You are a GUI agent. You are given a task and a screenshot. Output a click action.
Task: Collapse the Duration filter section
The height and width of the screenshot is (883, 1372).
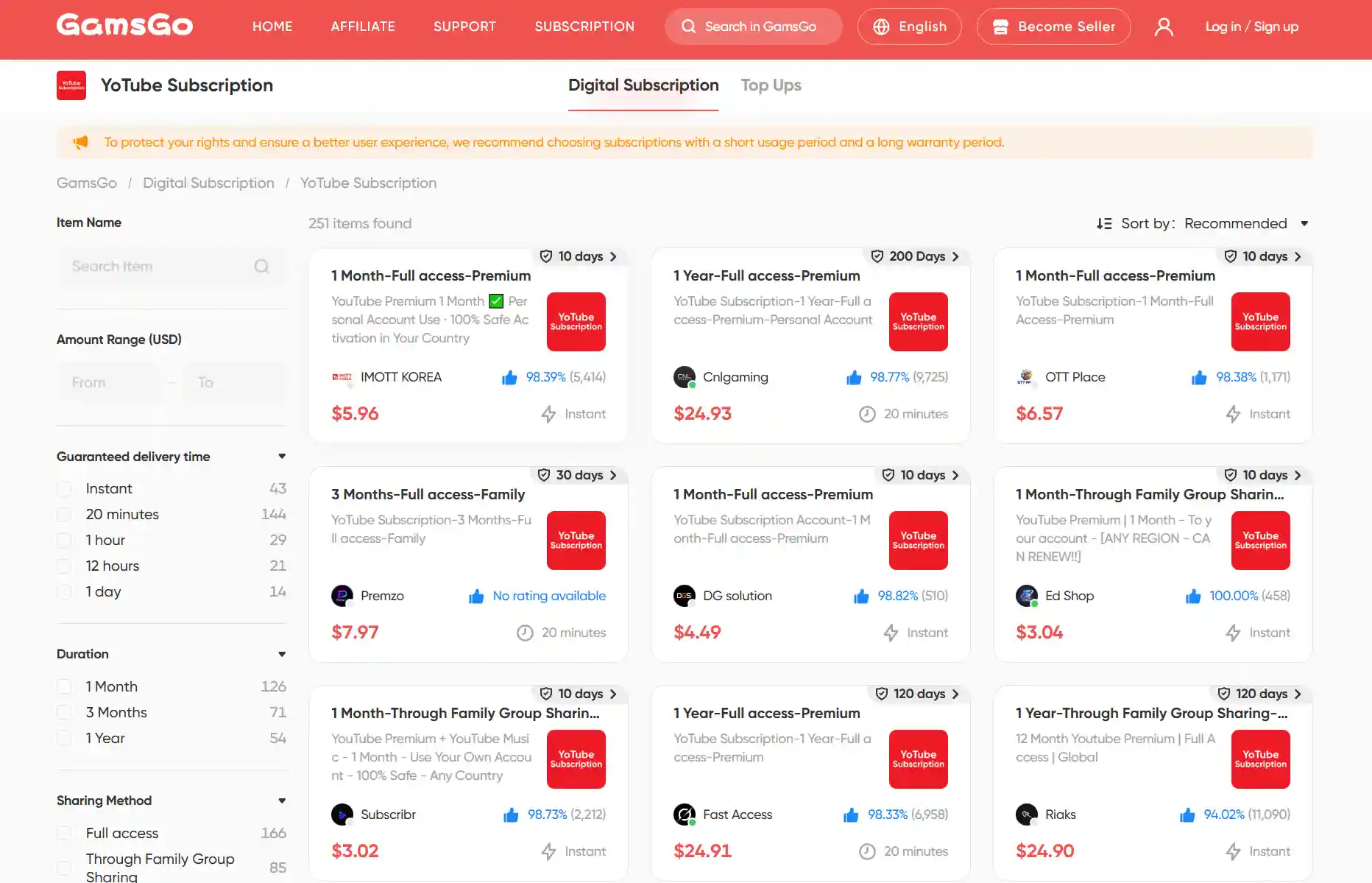[282, 654]
